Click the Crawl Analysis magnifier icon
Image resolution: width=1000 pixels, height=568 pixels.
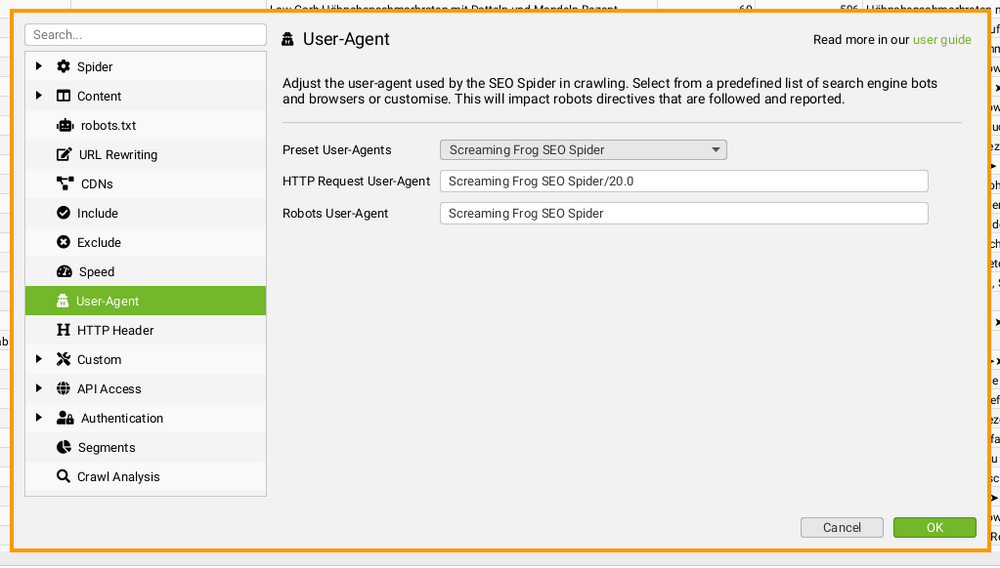(64, 477)
